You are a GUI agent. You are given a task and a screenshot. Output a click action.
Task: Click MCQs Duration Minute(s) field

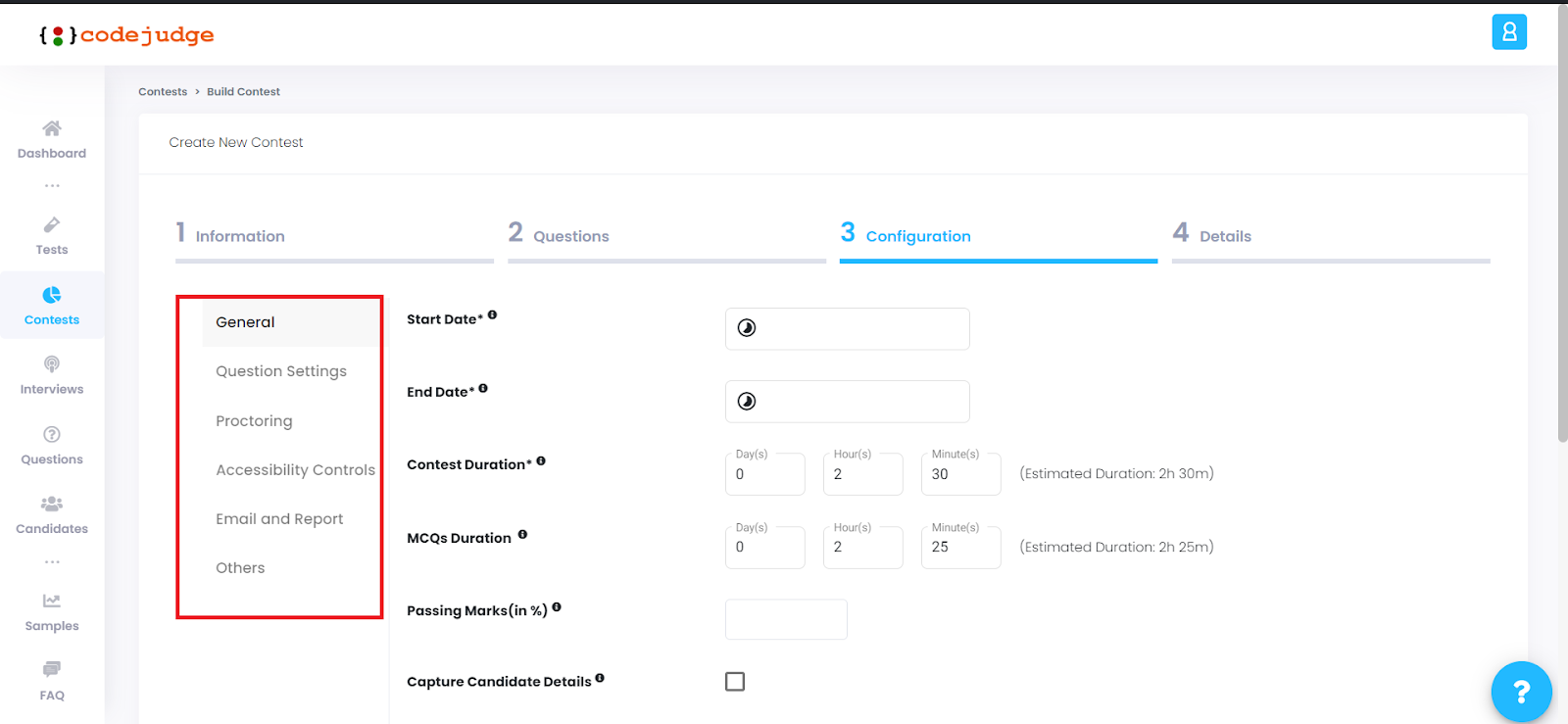[x=961, y=548]
